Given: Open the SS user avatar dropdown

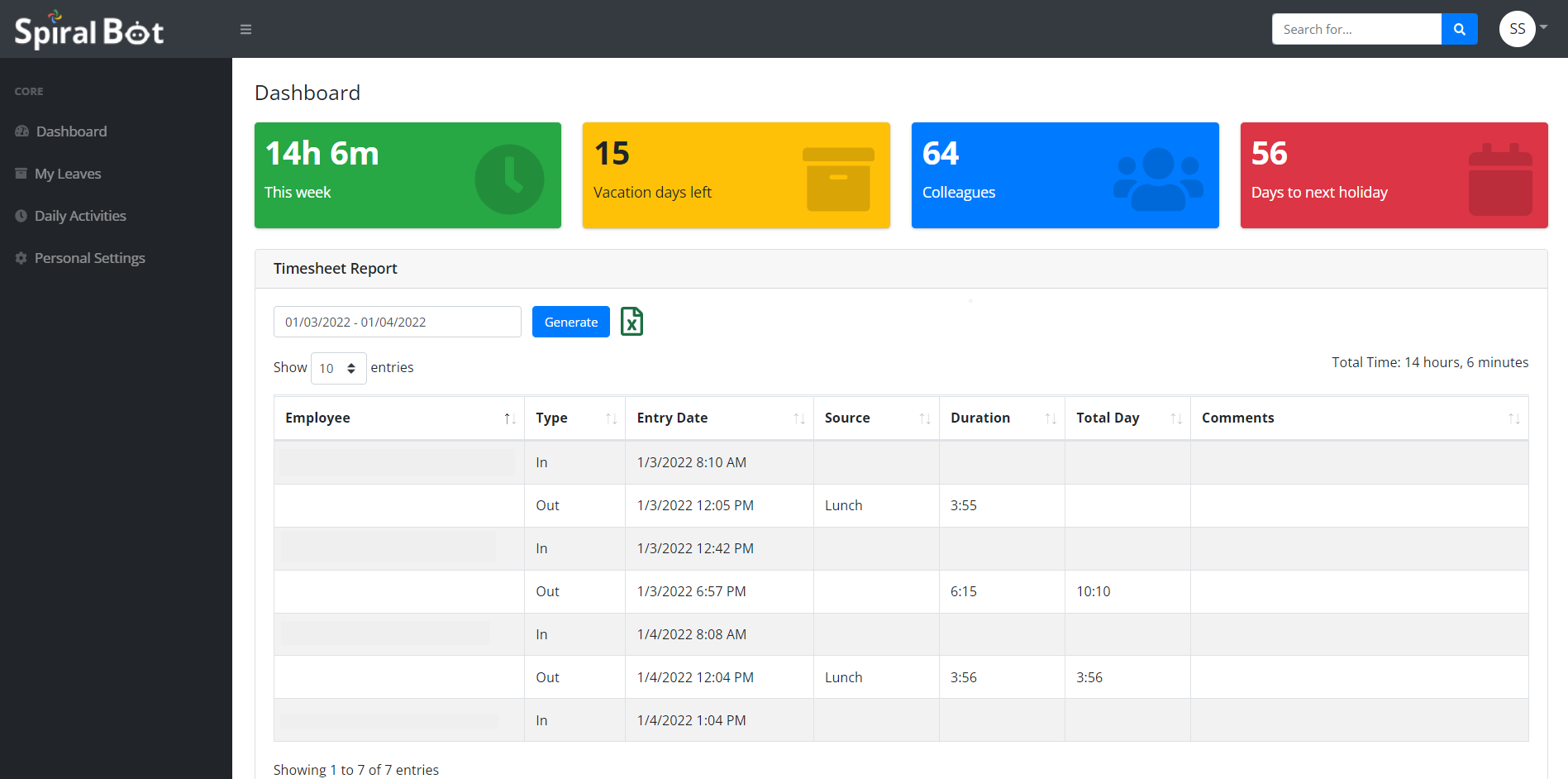Looking at the screenshot, I should pos(1523,29).
